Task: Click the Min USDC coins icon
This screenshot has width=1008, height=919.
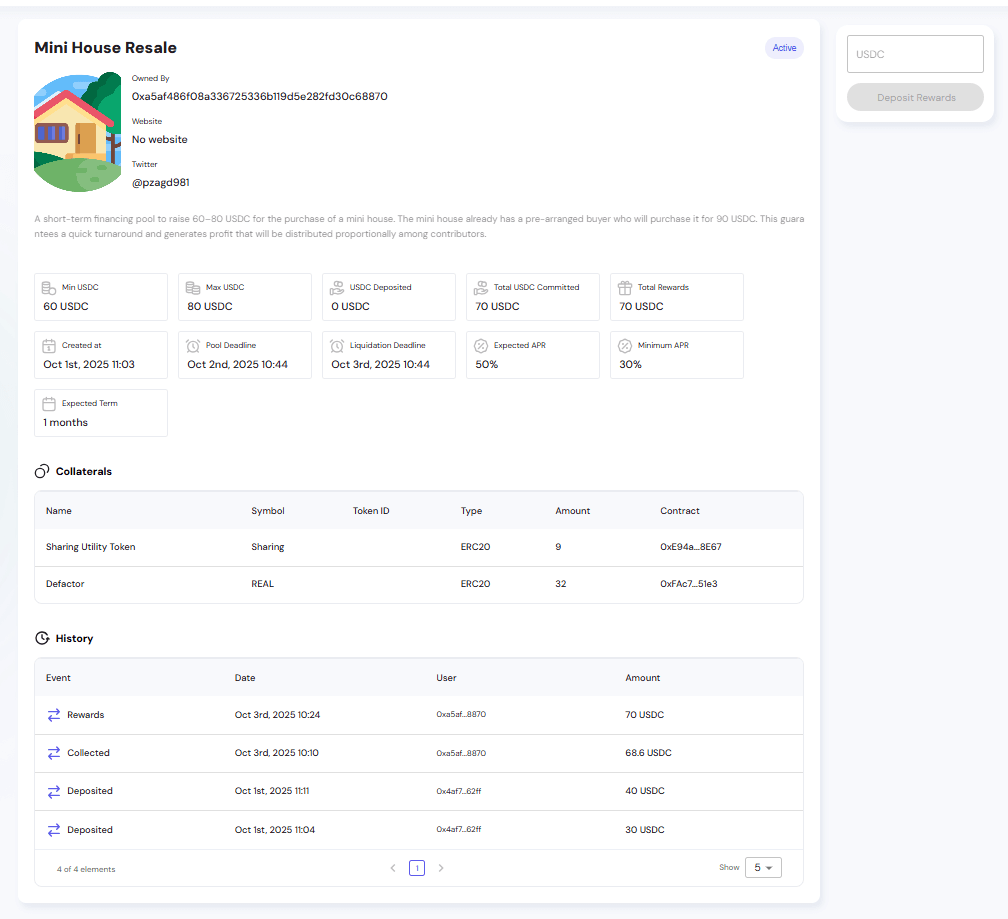Action: point(49,288)
